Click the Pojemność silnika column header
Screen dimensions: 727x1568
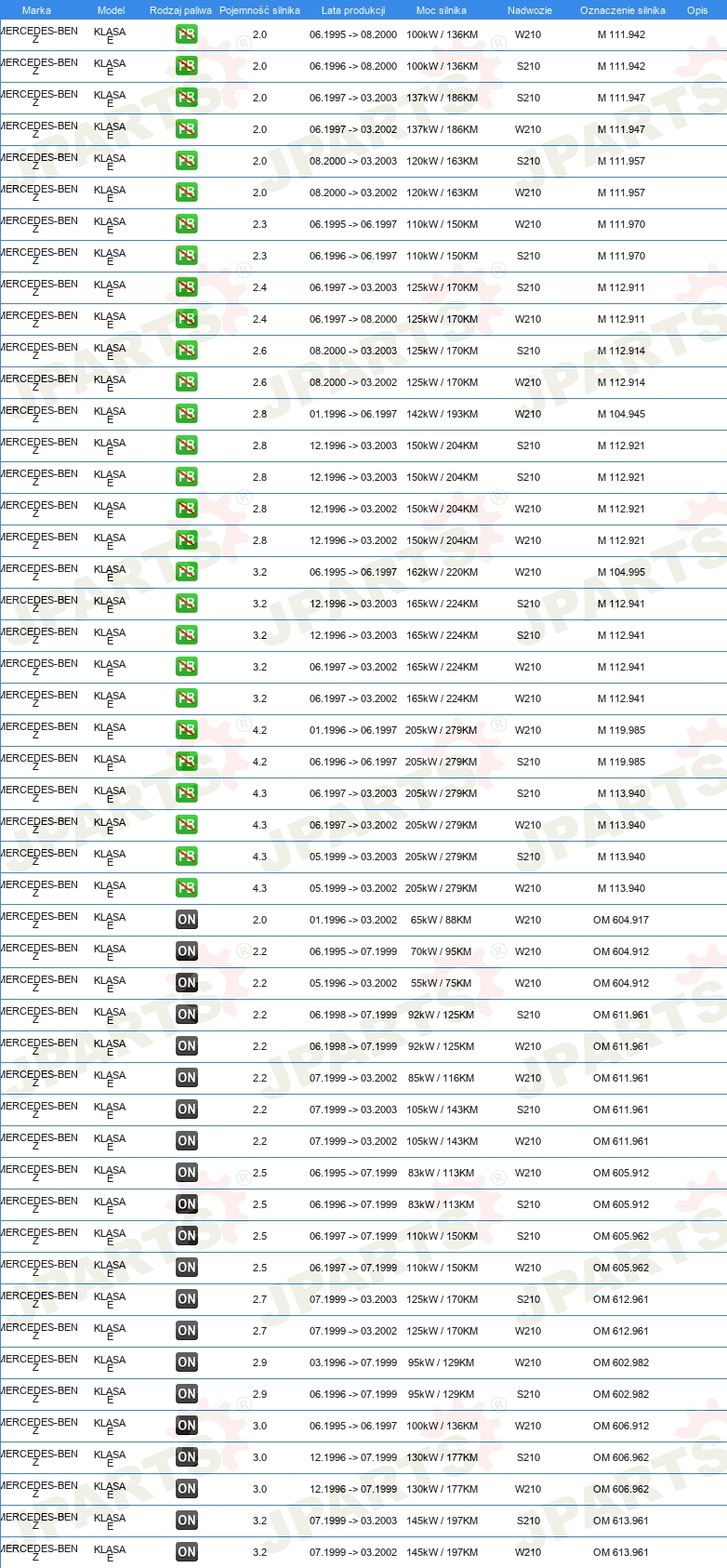[259, 10]
